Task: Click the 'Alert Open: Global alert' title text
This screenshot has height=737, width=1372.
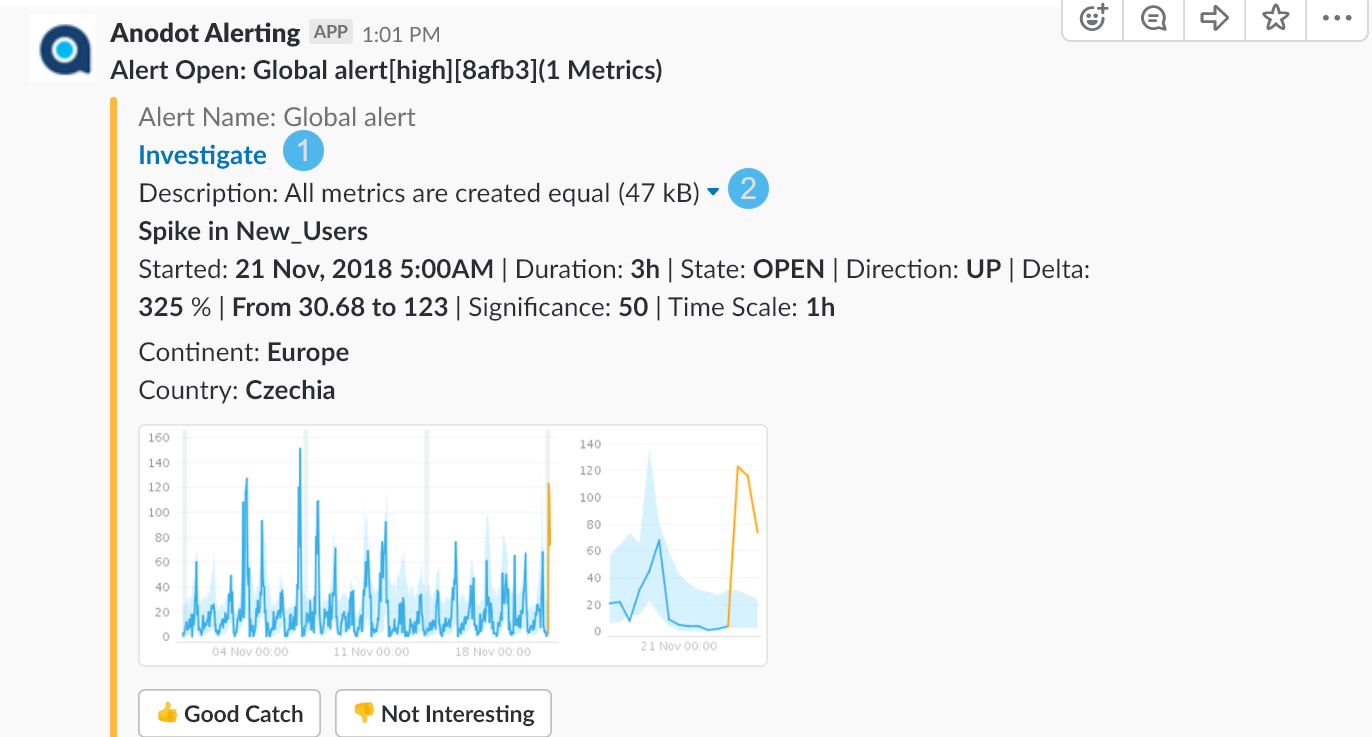Action: pos(386,71)
